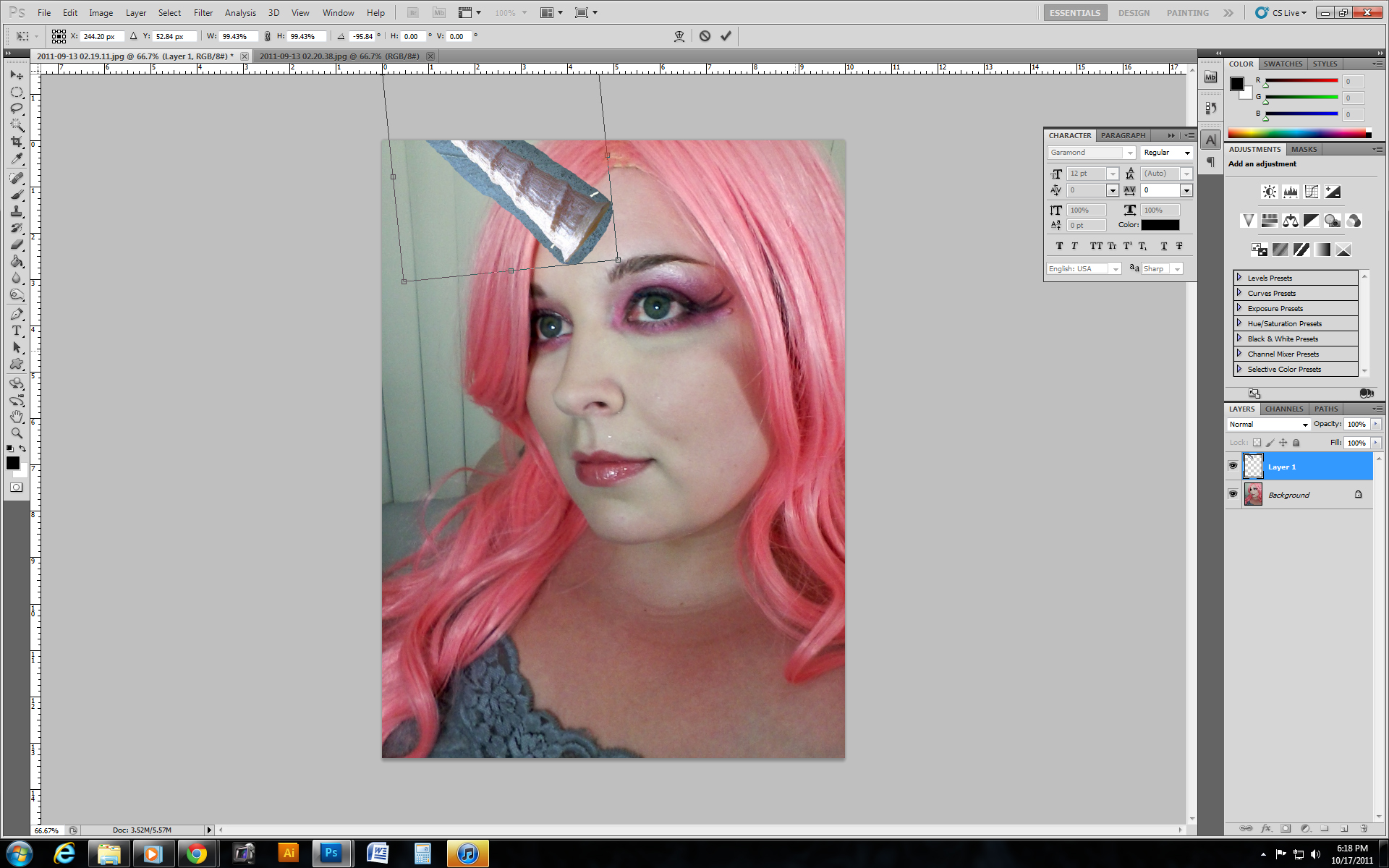This screenshot has width=1389, height=868.
Task: Select the Move tool
Action: (x=17, y=75)
